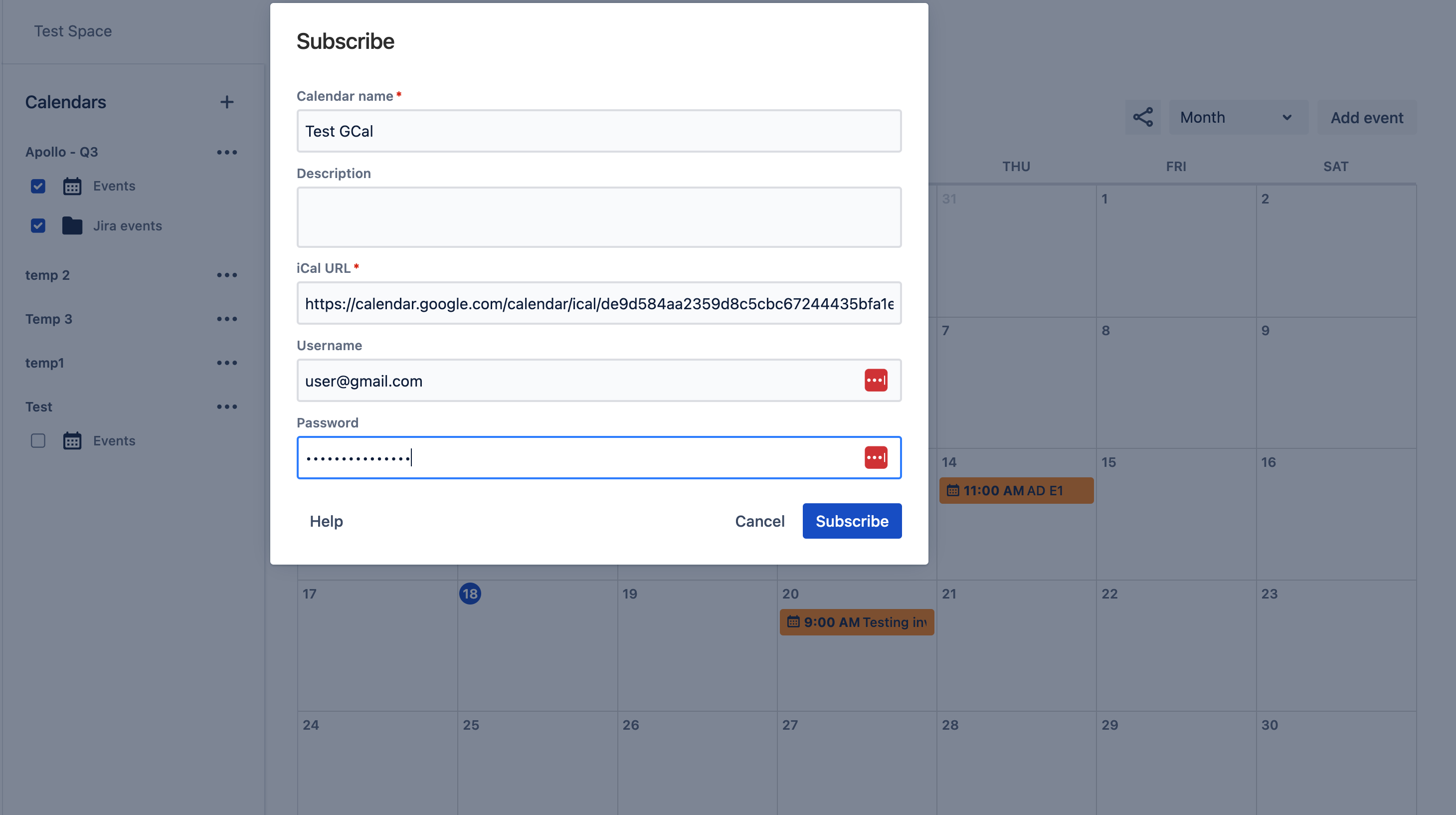Click the Help link in the dialog

[326, 521]
